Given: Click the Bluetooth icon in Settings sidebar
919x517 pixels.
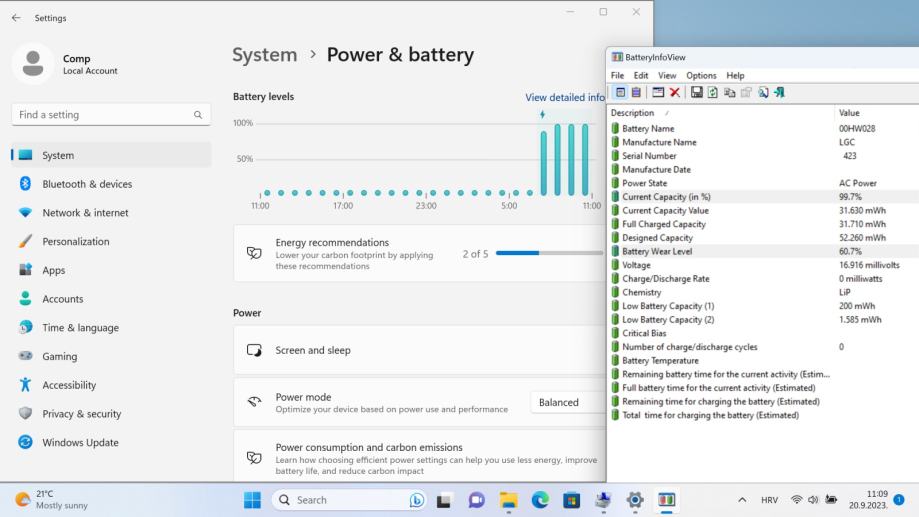Looking at the screenshot, I should (25, 183).
